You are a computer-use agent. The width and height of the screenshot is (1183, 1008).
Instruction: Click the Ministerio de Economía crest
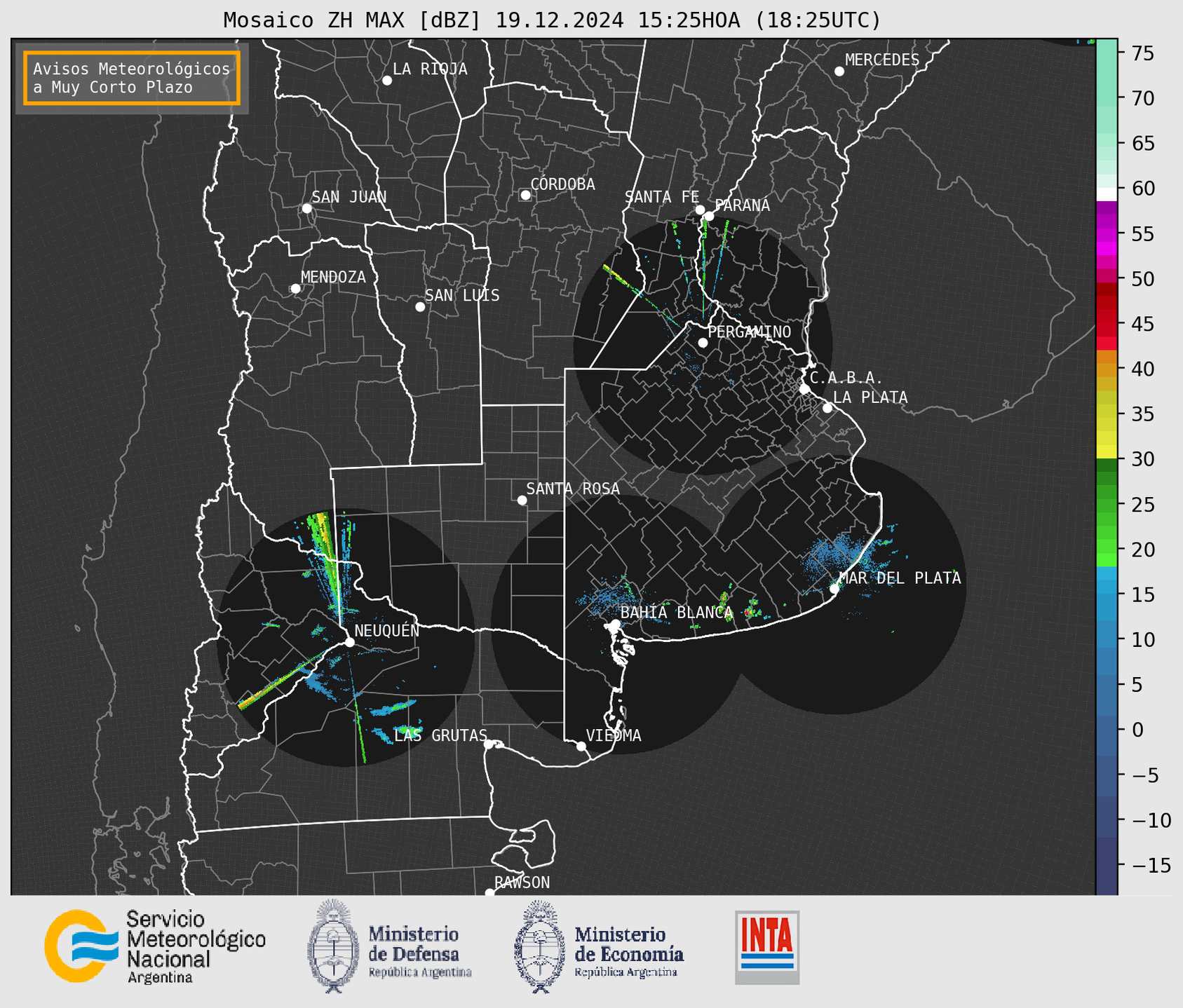click(540, 946)
